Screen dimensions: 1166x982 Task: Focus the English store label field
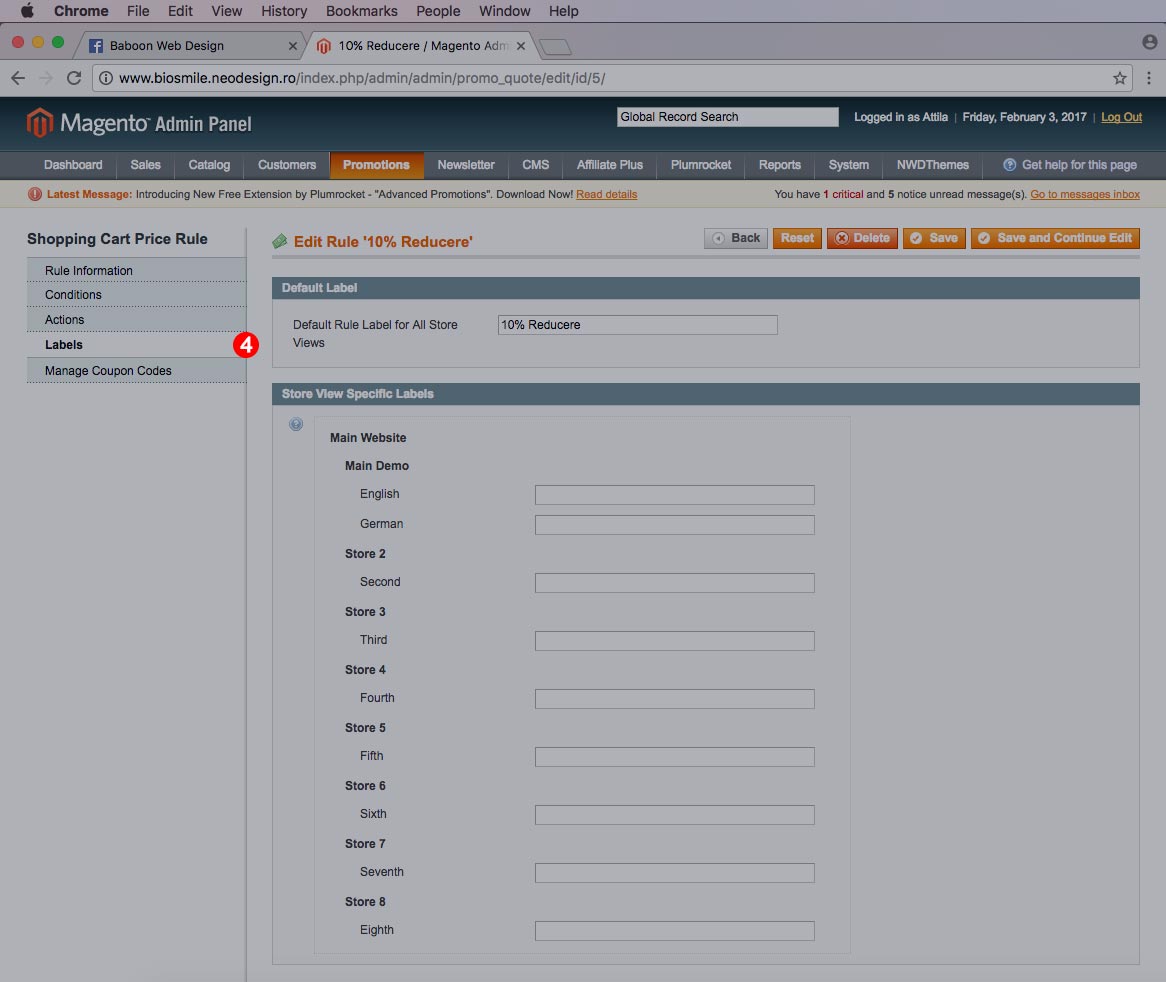(674, 495)
